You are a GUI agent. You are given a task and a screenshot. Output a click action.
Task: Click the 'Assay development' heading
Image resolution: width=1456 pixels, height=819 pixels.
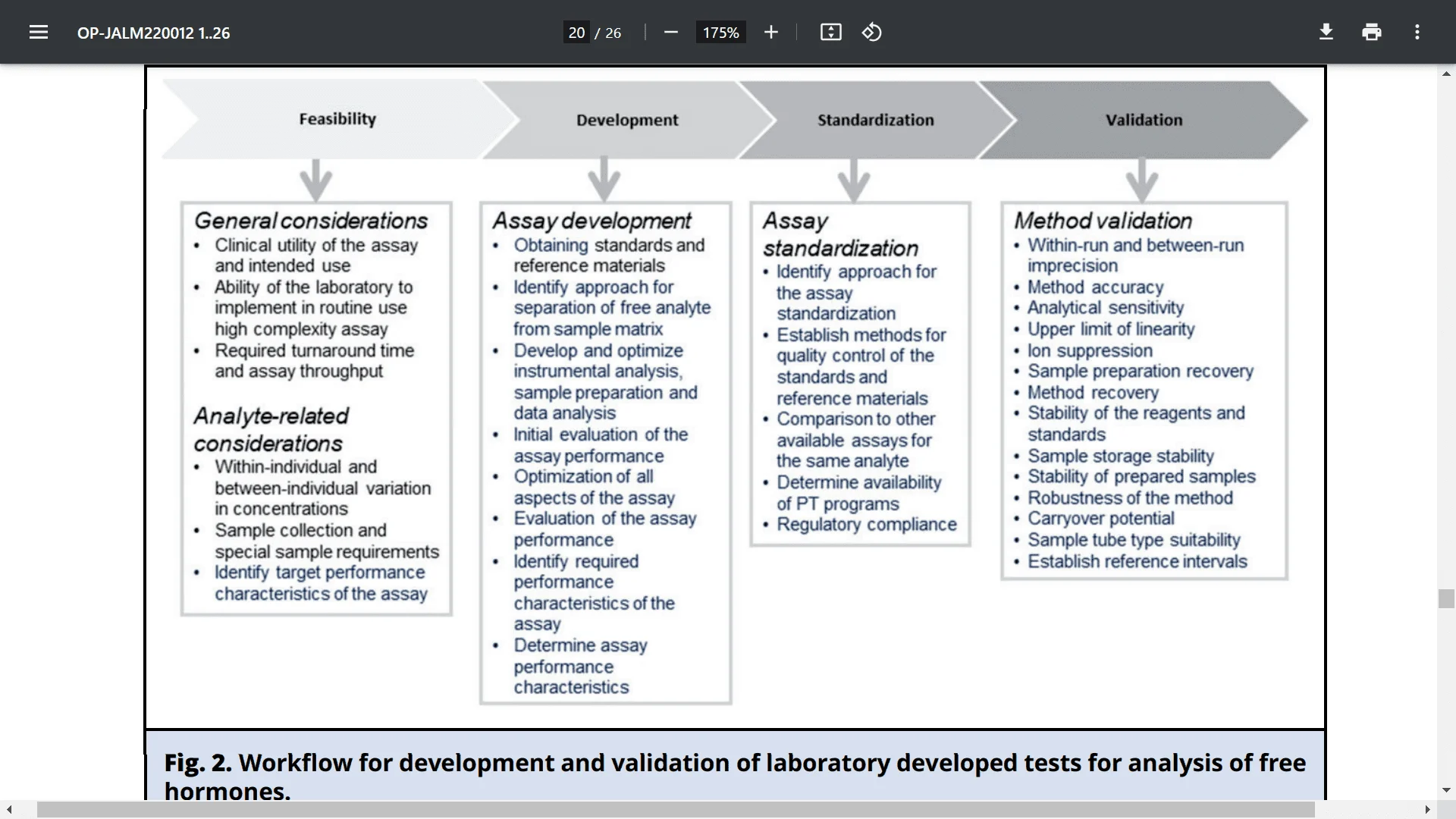click(591, 221)
